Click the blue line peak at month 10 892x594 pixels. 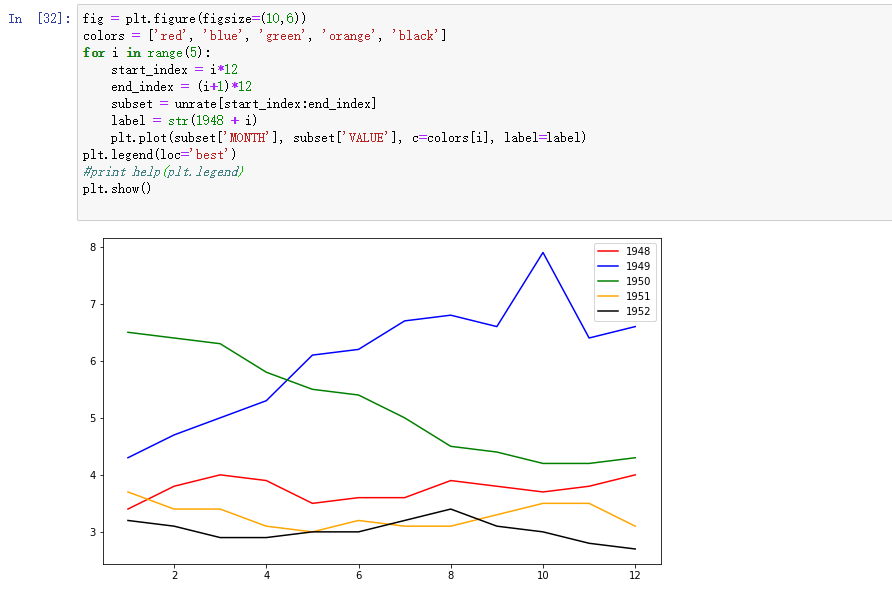click(x=543, y=253)
